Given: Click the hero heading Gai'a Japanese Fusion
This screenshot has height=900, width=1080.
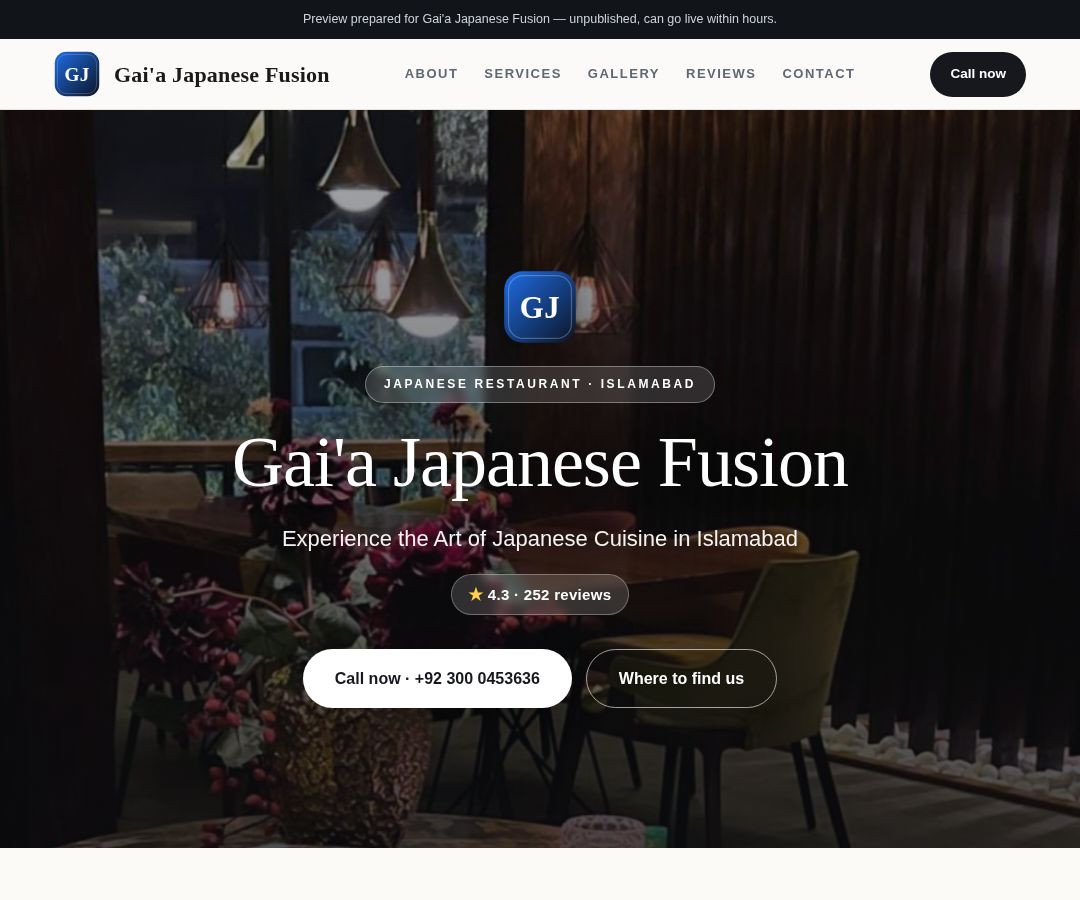Looking at the screenshot, I should (540, 464).
